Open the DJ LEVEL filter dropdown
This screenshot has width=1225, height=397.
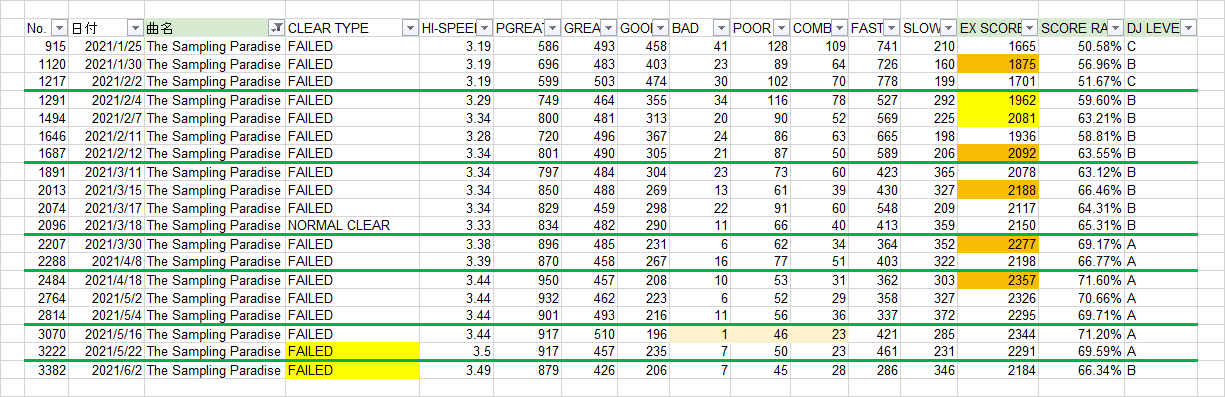point(1188,28)
